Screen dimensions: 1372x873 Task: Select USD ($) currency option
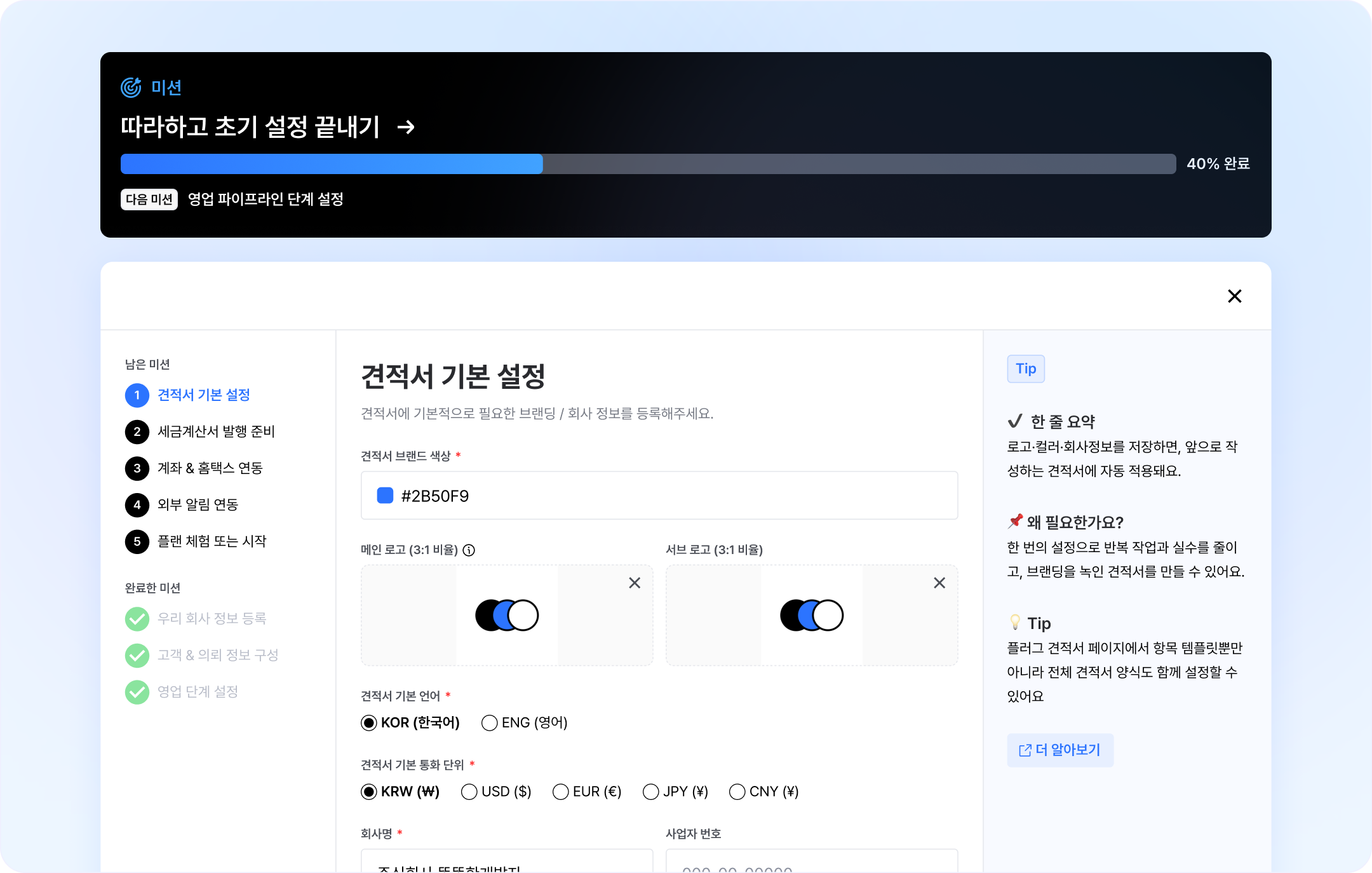(x=469, y=792)
